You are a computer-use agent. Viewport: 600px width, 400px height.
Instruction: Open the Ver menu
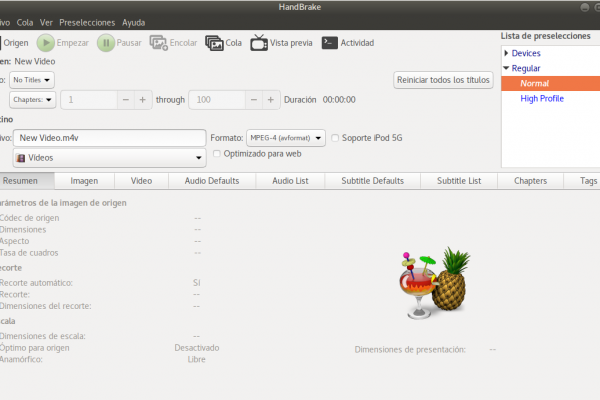(46, 23)
